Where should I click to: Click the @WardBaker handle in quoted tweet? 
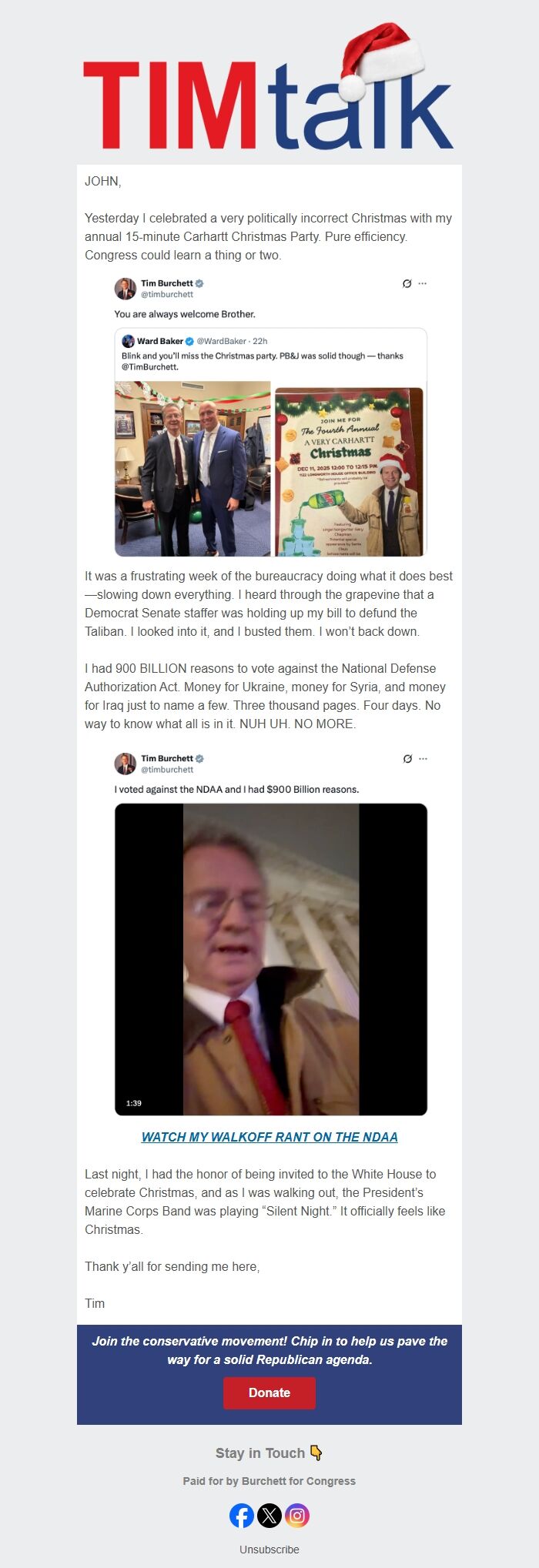[222, 341]
